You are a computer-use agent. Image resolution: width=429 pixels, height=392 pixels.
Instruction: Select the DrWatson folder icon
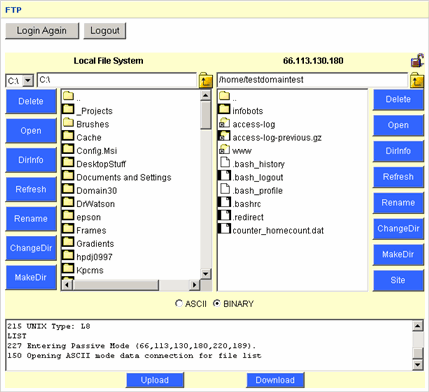point(68,202)
